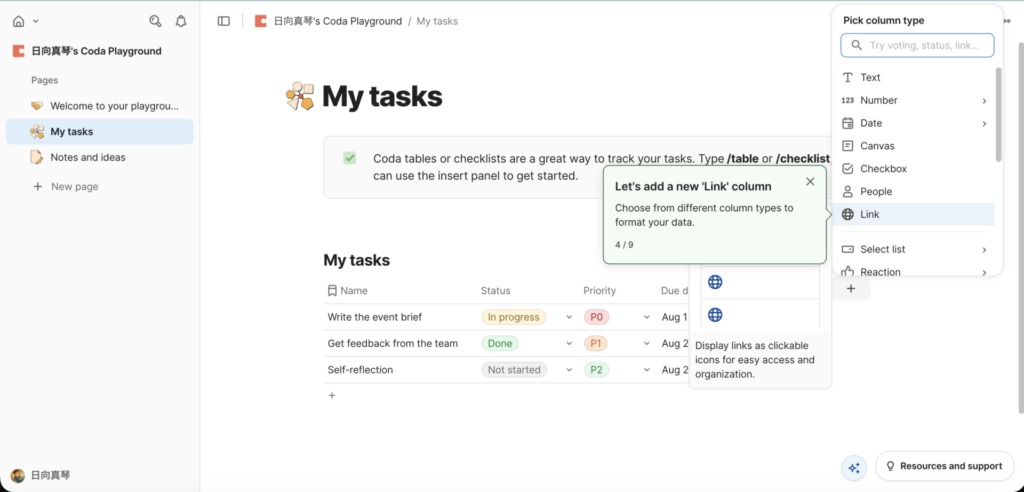Screen dimensions: 1024x492
Task: Click the home icon in sidebar
Action: coord(19,20)
